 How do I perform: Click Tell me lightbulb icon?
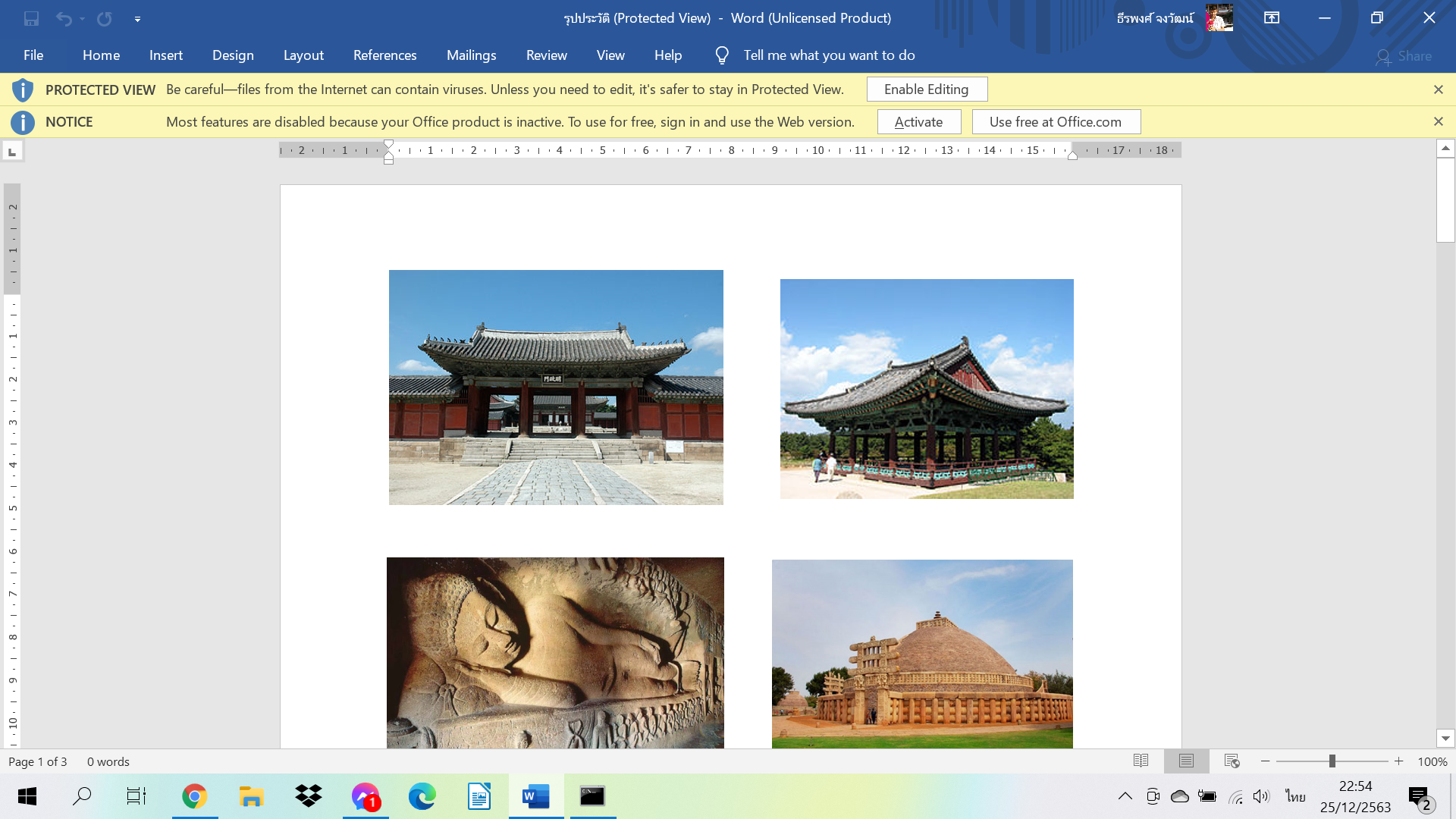721,55
